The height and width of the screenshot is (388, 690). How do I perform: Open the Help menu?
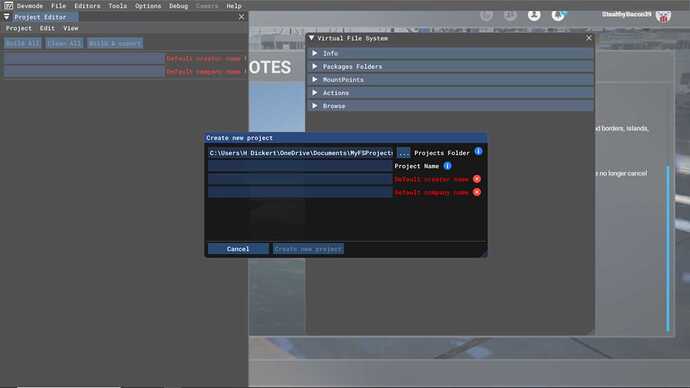coord(234,6)
